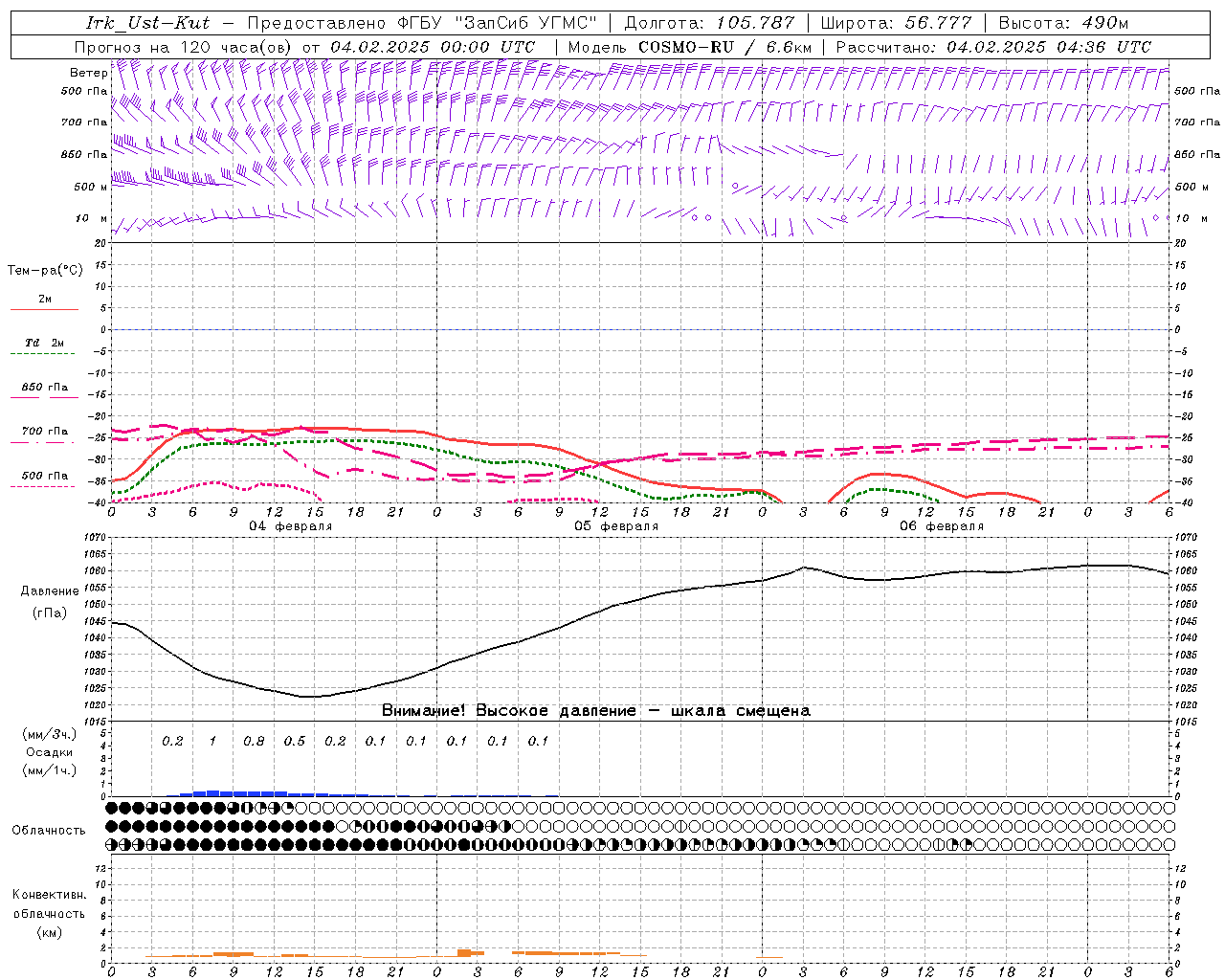Click the Ветер wind panel label

(x=88, y=73)
